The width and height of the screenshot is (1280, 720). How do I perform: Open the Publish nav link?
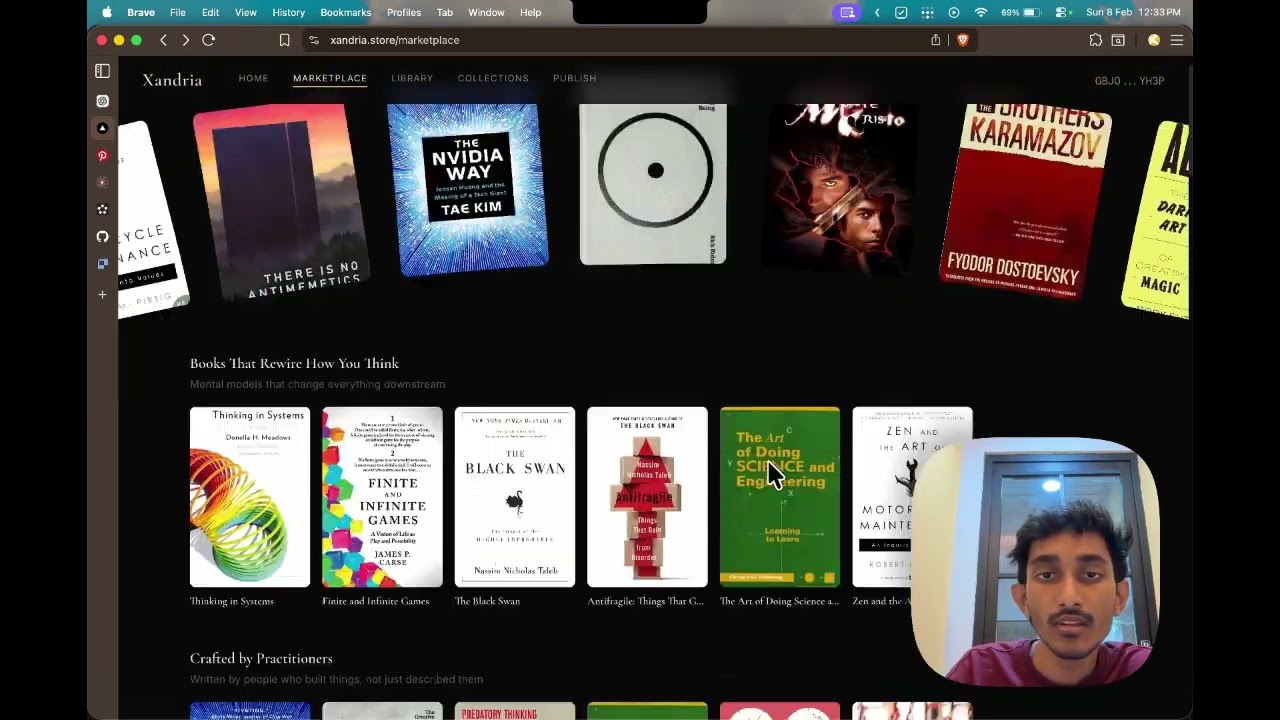point(574,78)
